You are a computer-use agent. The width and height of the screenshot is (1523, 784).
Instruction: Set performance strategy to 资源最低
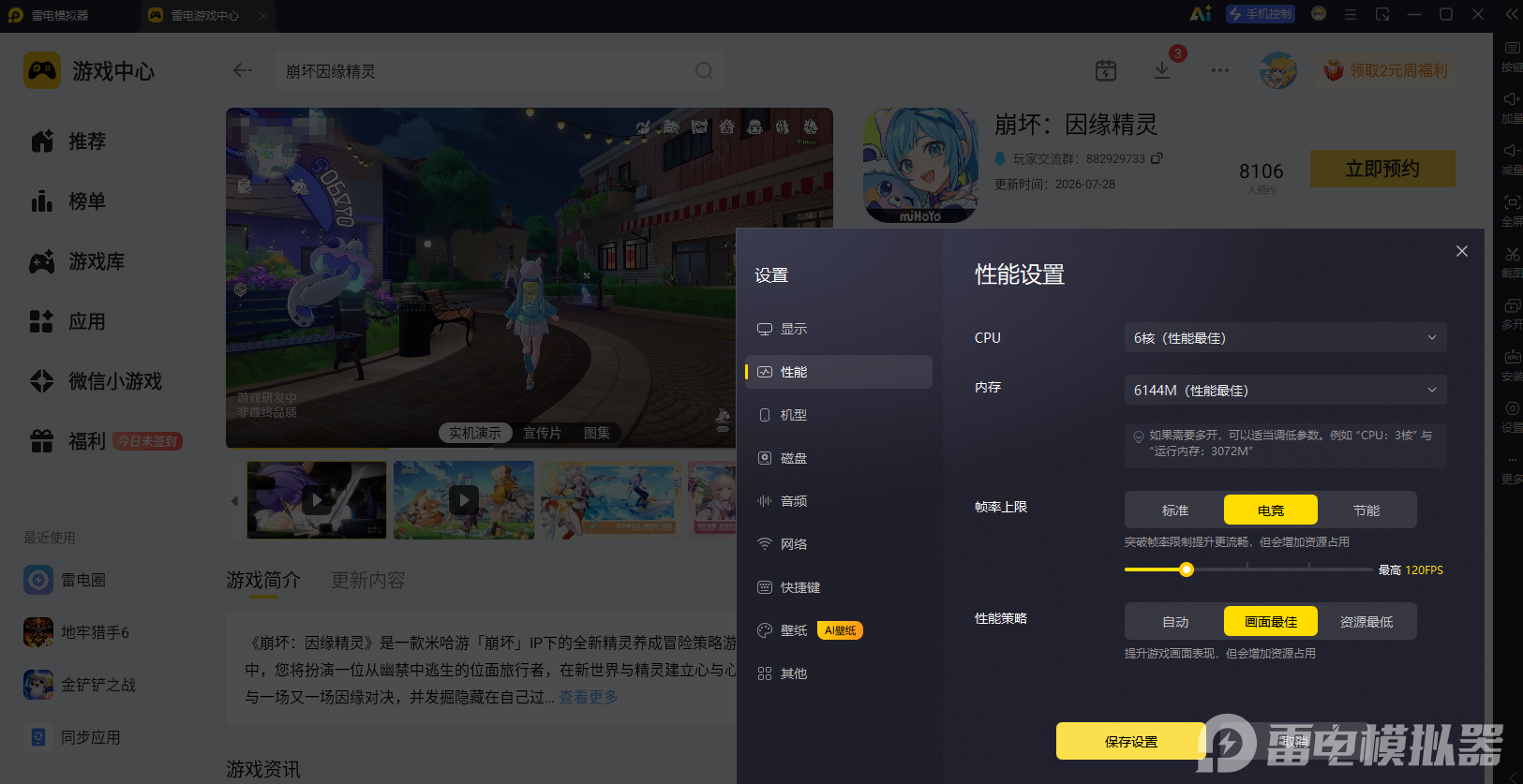pos(1366,621)
